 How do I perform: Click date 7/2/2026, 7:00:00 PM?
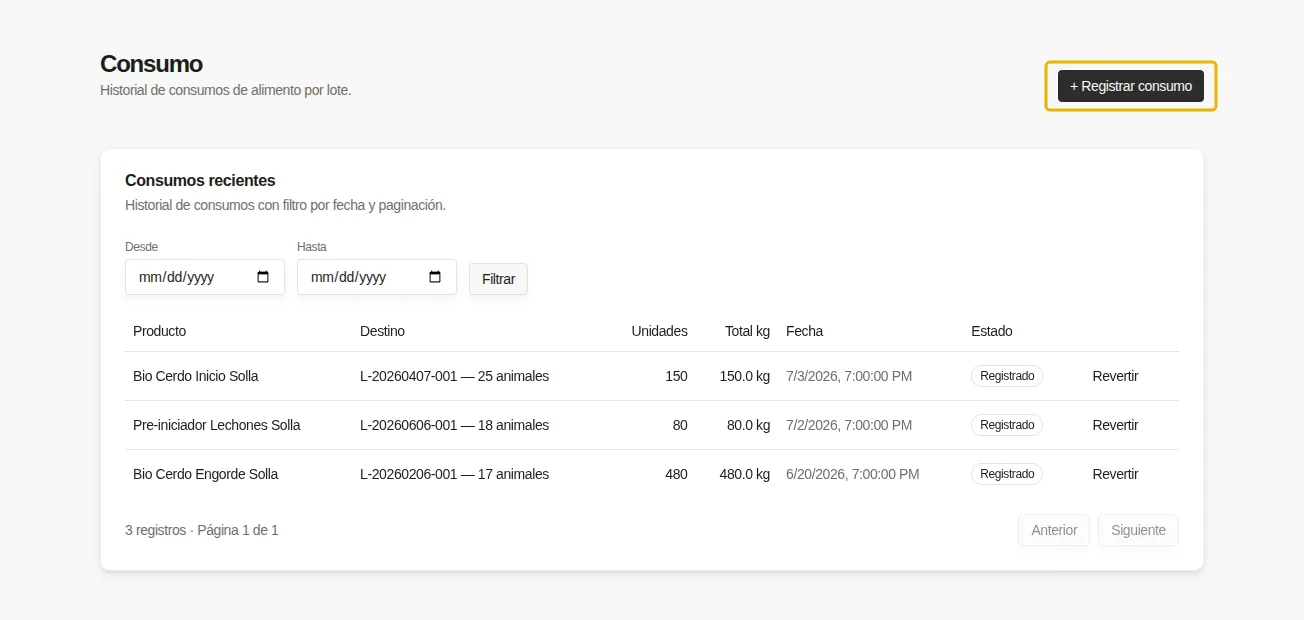849,425
